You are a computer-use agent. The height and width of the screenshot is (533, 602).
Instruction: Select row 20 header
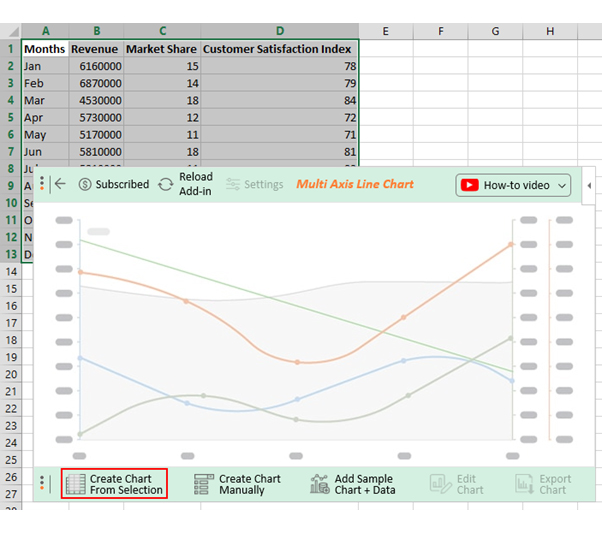click(x=11, y=374)
